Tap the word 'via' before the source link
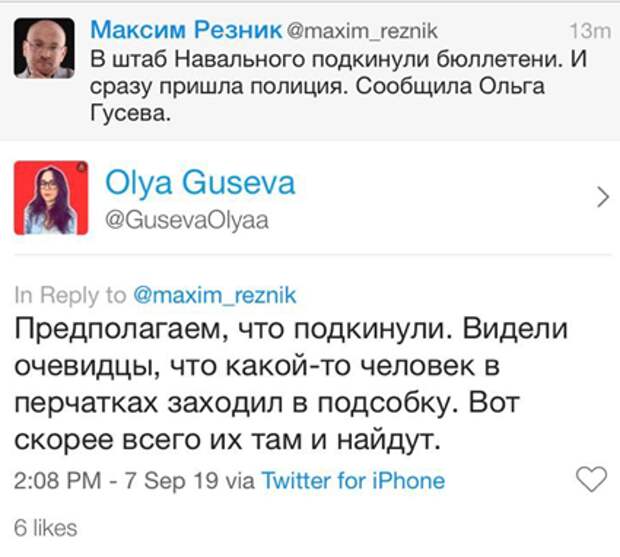This screenshot has height=557, width=620. coord(240,481)
